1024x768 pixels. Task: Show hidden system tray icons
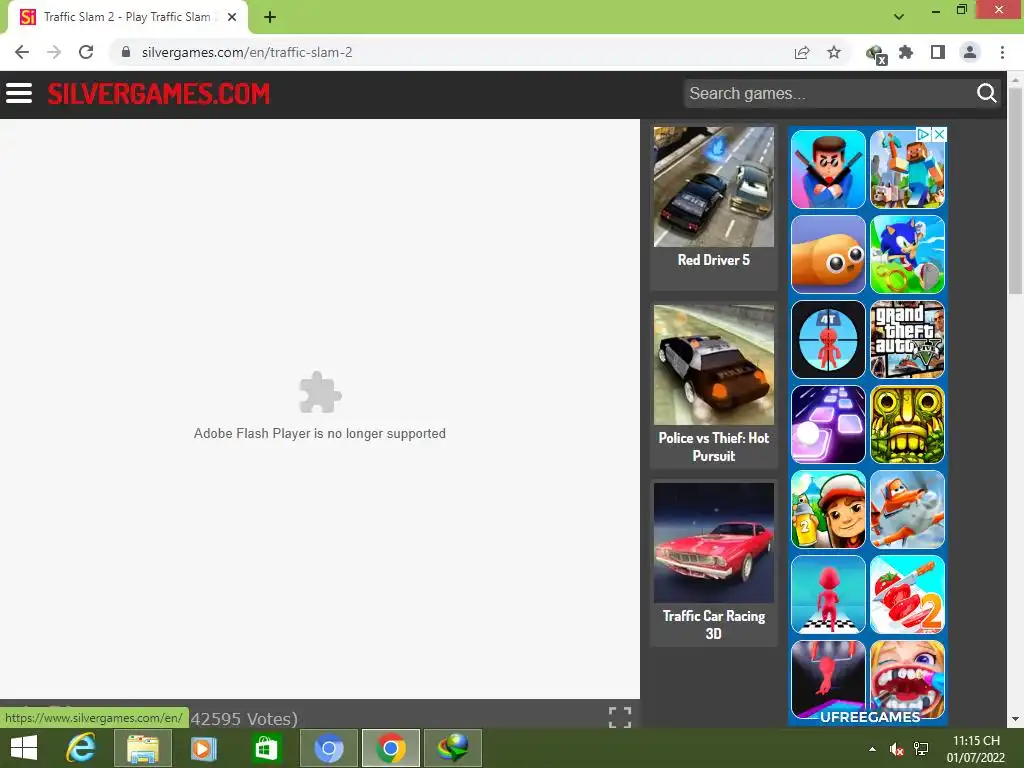[x=872, y=749]
